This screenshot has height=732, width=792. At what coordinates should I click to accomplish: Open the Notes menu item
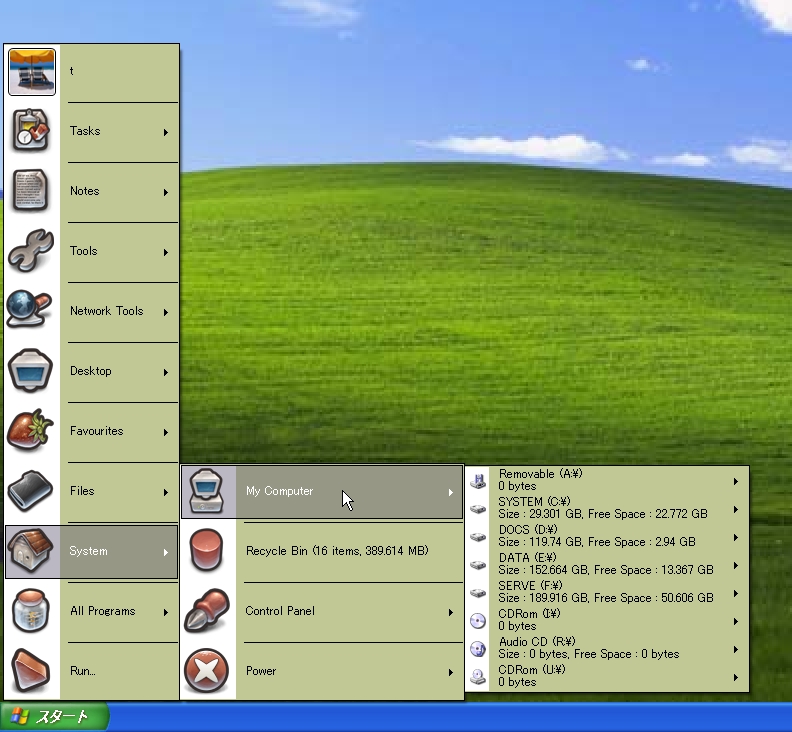(91, 191)
